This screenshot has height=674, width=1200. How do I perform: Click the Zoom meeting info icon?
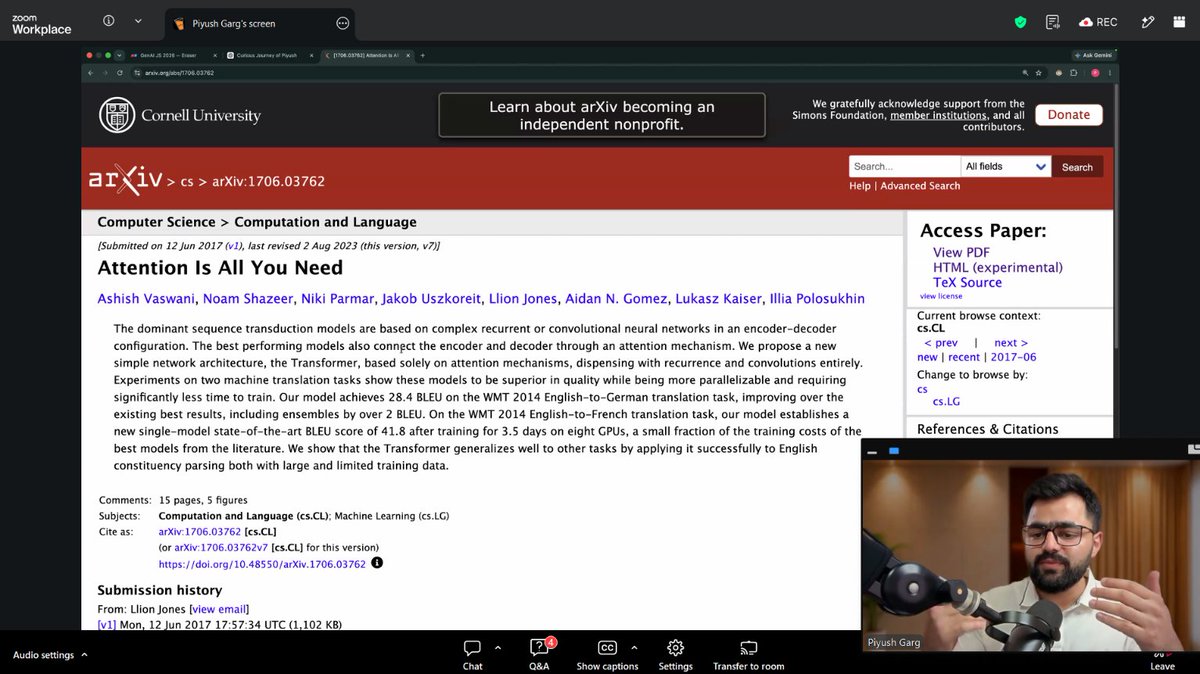[108, 21]
